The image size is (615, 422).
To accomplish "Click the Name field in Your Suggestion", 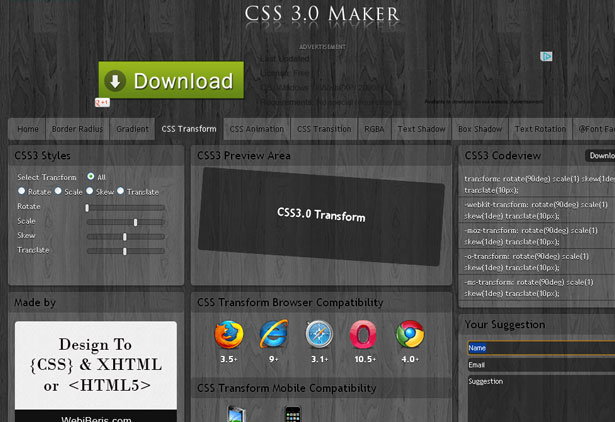I will coord(541,348).
